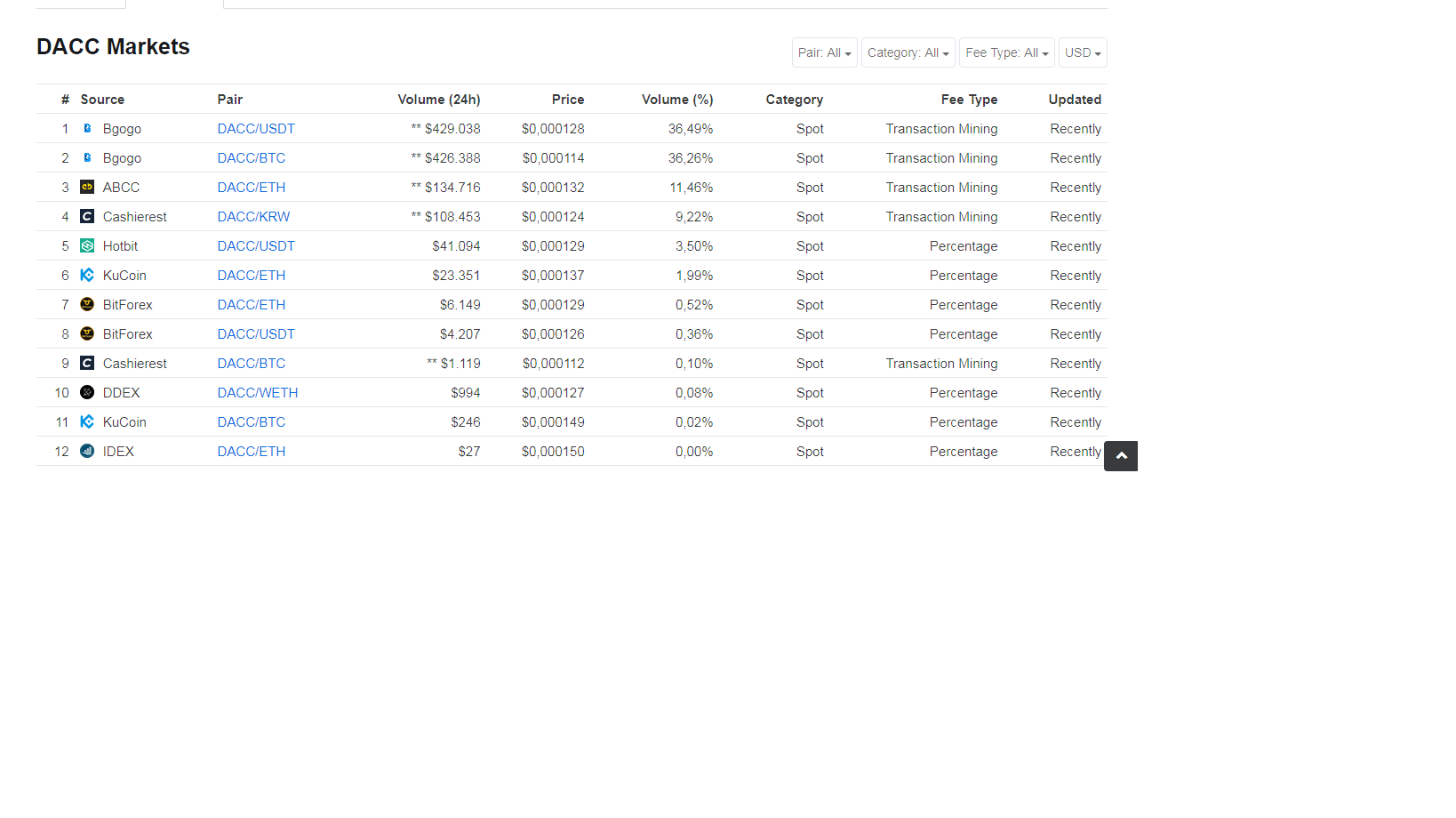Click the $41.094 volume value
This screenshot has height=818, width=1456.
(456, 246)
